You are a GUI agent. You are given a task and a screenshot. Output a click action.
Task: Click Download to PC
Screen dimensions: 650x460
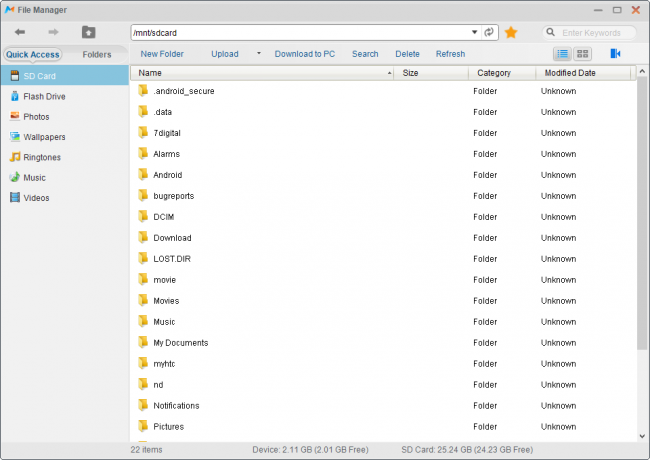pyautogui.click(x=305, y=54)
